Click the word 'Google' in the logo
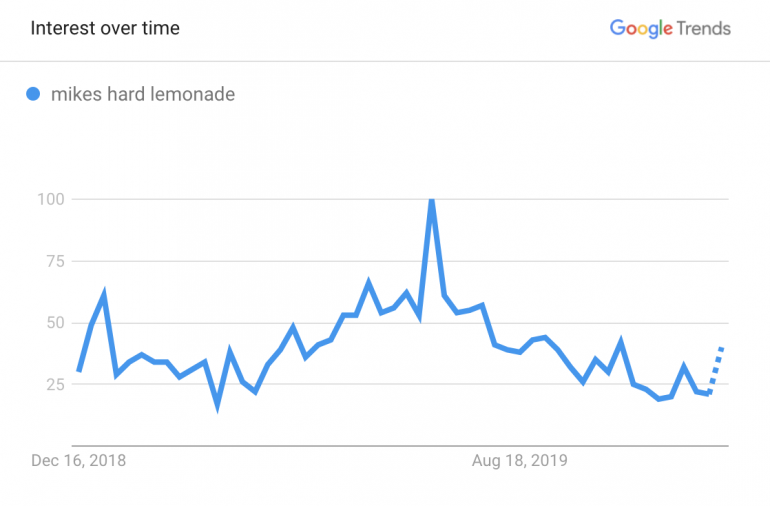Viewport: 770px width, 506px height. 641,28
